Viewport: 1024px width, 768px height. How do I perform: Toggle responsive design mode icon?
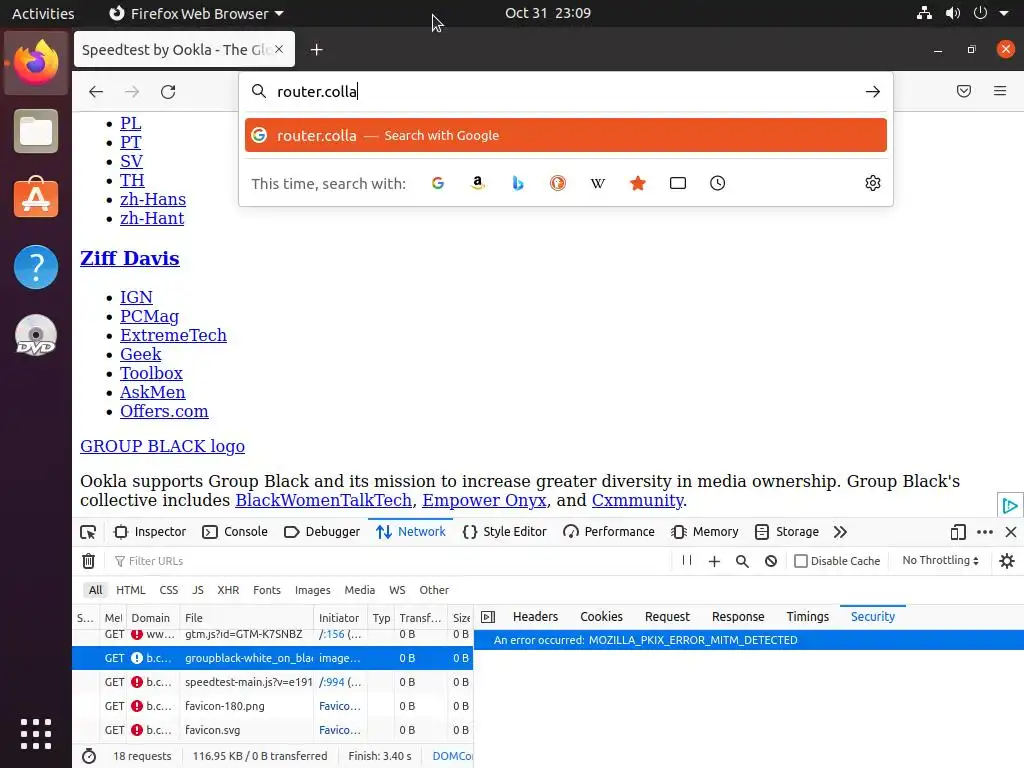click(x=957, y=532)
